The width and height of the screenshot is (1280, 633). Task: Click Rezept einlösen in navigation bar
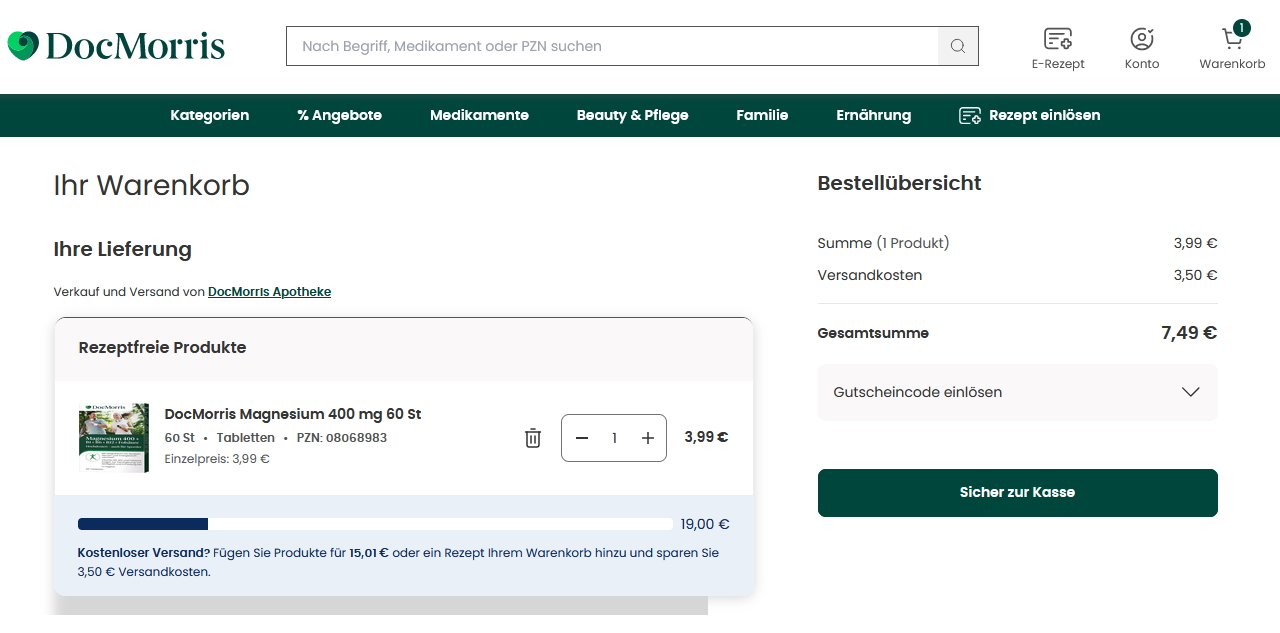click(x=1030, y=115)
